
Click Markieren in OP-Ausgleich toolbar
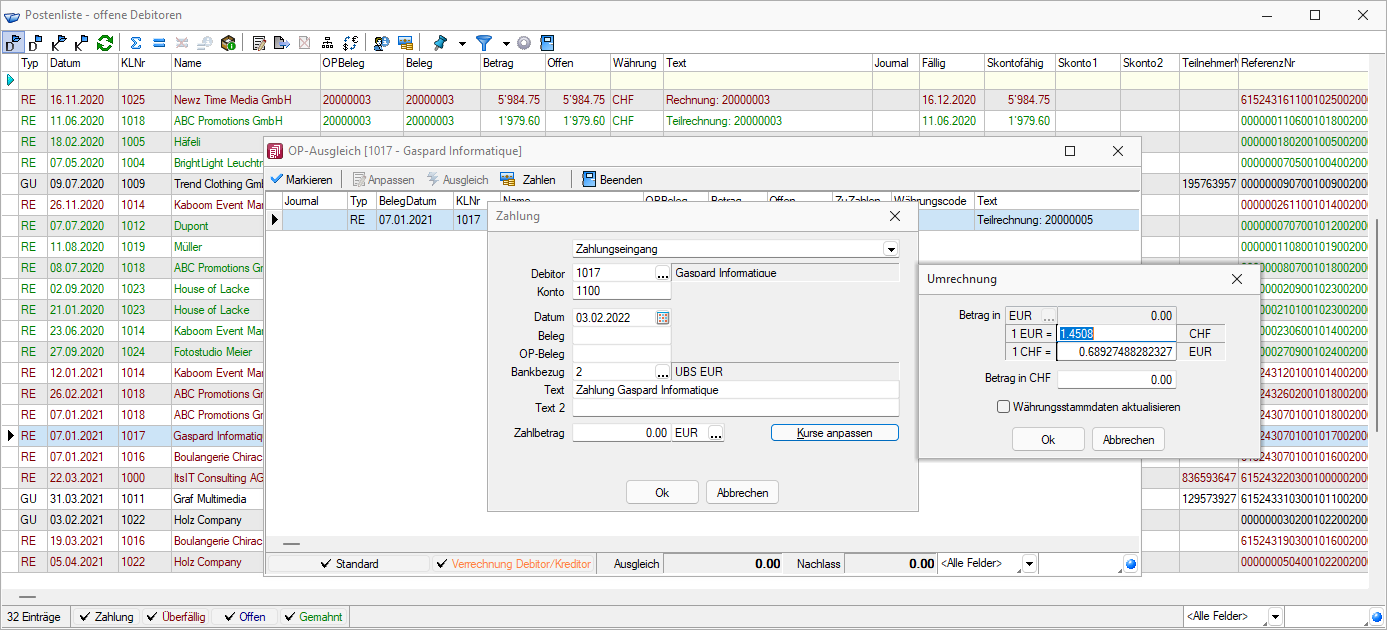(x=300, y=179)
